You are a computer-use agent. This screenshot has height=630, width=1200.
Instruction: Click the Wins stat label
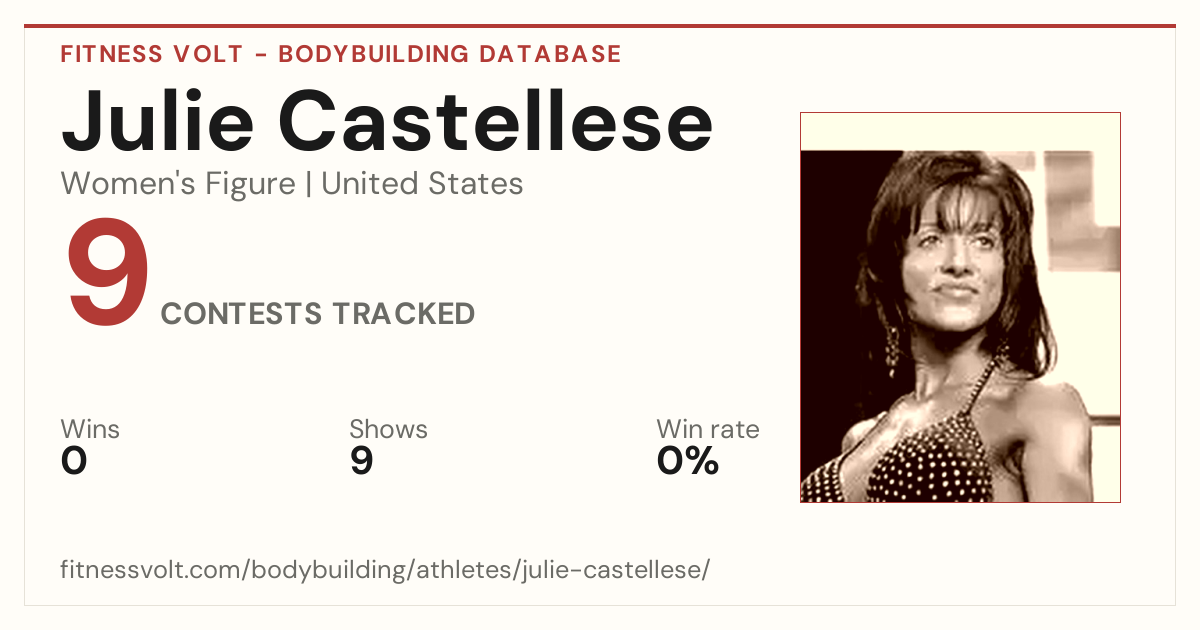pos(90,430)
